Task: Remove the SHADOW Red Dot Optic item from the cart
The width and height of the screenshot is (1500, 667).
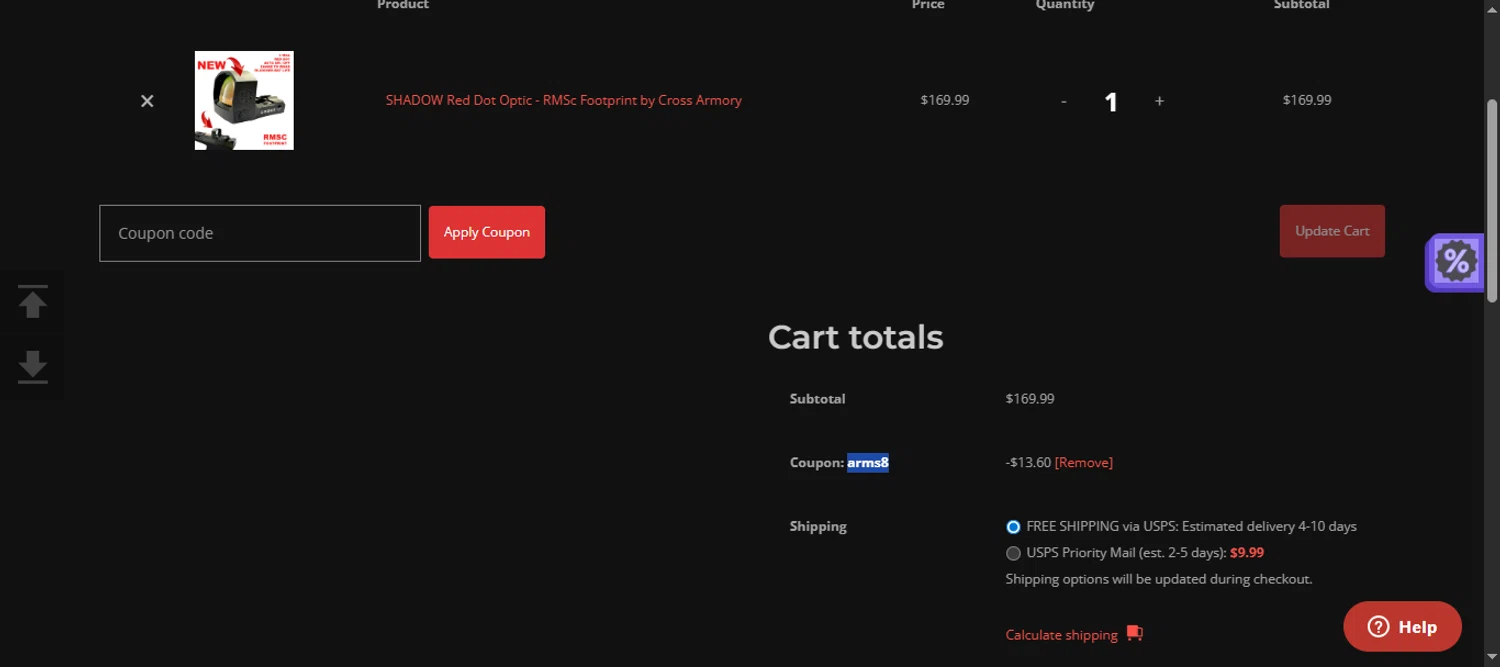Action: click(x=147, y=101)
